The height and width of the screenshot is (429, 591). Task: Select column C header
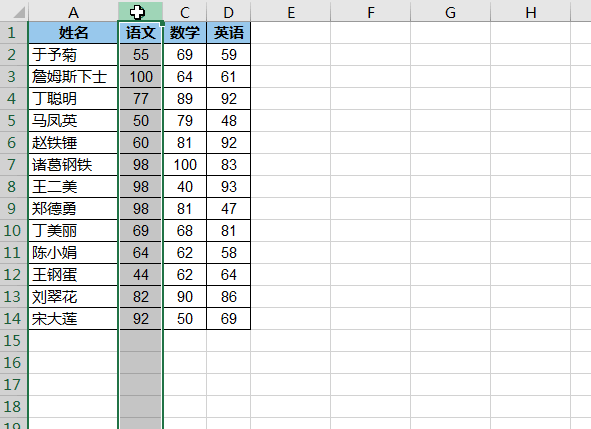[185, 11]
